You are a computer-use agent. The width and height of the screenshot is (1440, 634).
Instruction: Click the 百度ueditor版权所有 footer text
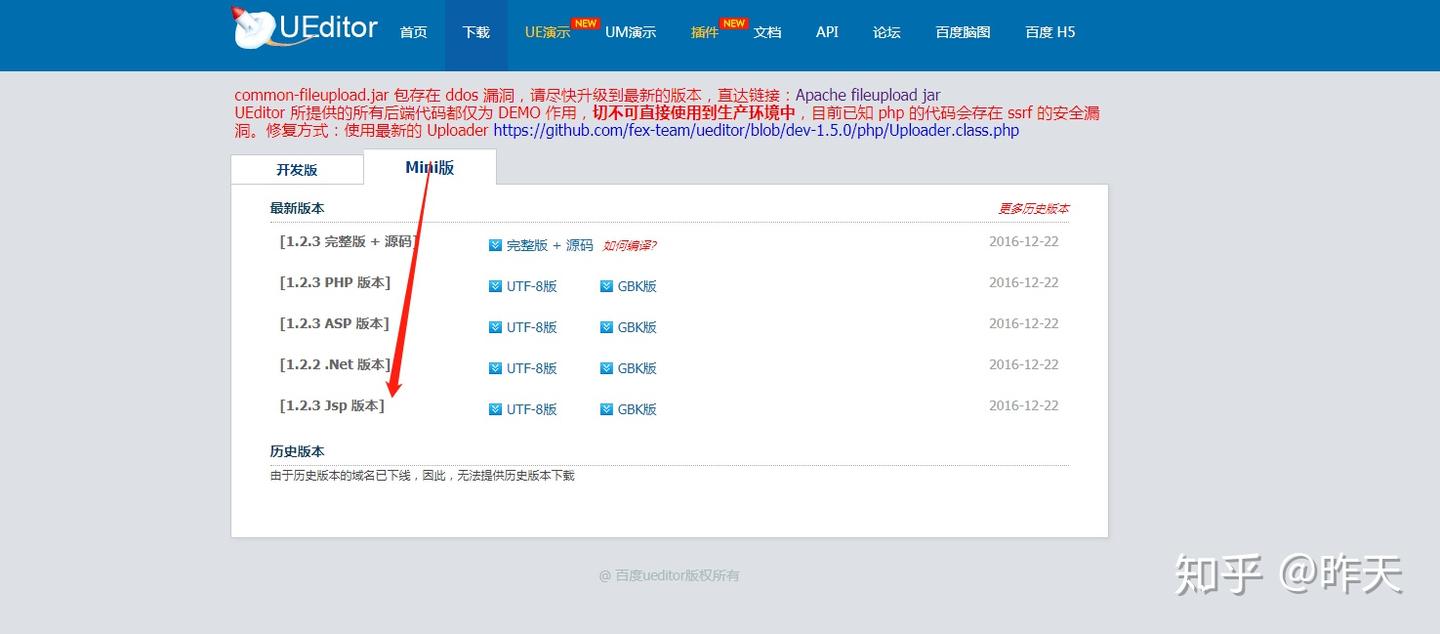[x=669, y=575]
